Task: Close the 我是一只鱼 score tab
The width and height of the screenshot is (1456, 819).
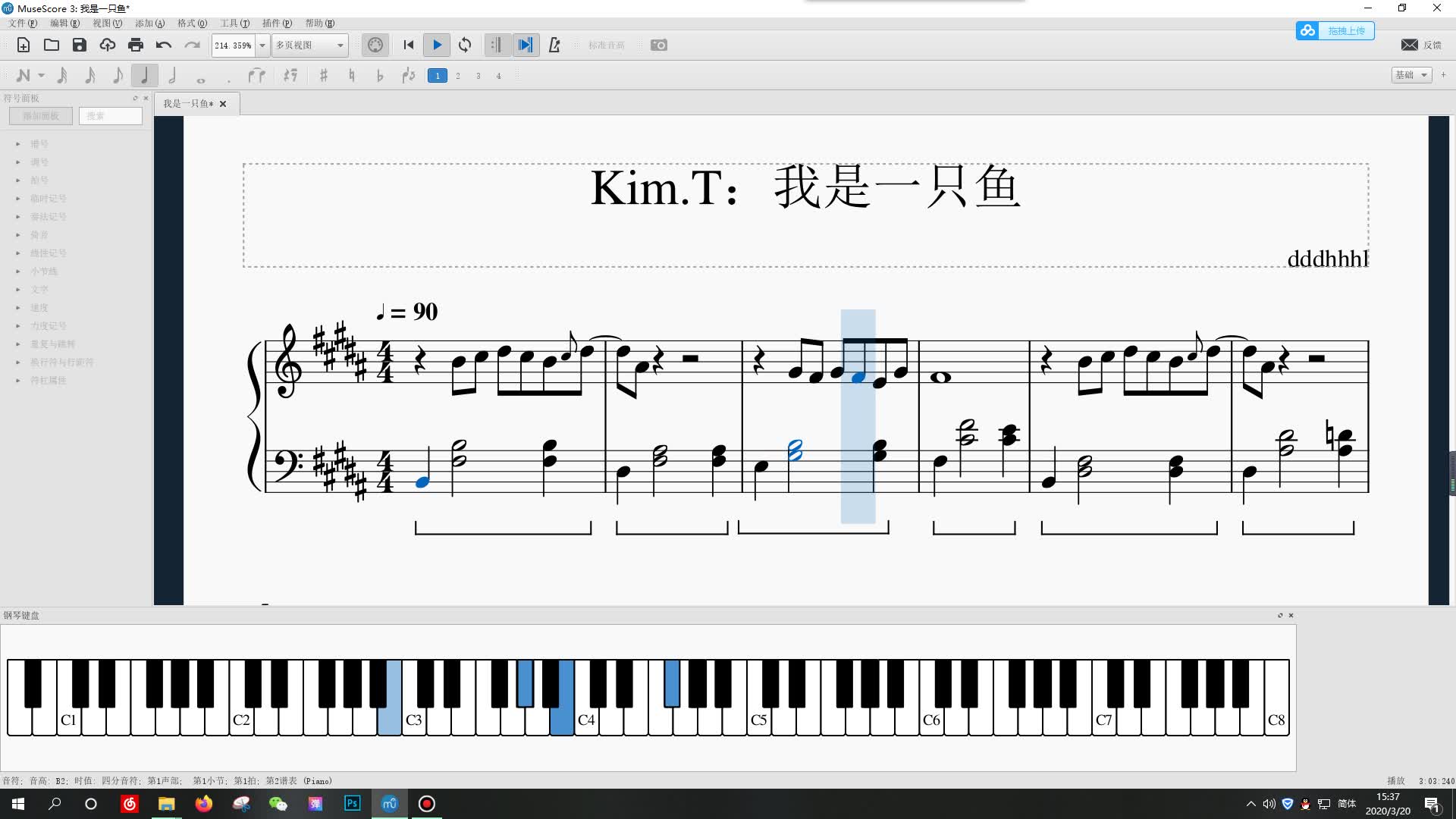Action: coord(223,104)
